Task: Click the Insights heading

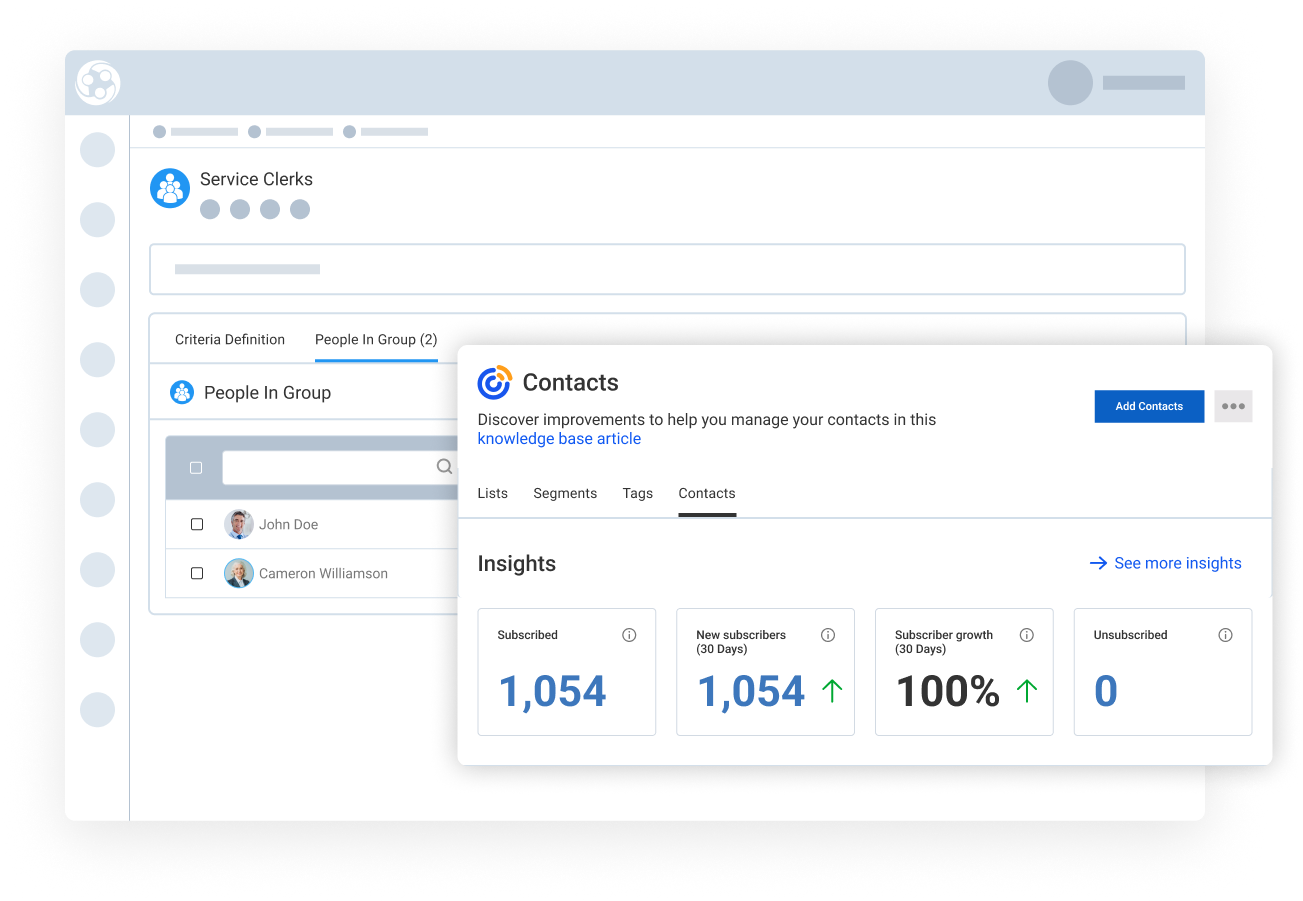Action: point(517,563)
